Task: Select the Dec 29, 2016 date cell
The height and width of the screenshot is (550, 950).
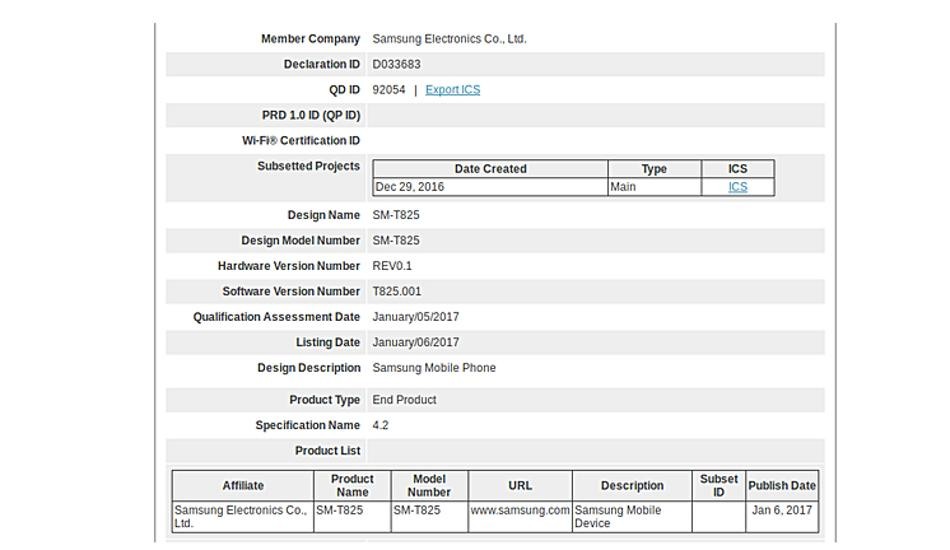Action: tap(410, 187)
